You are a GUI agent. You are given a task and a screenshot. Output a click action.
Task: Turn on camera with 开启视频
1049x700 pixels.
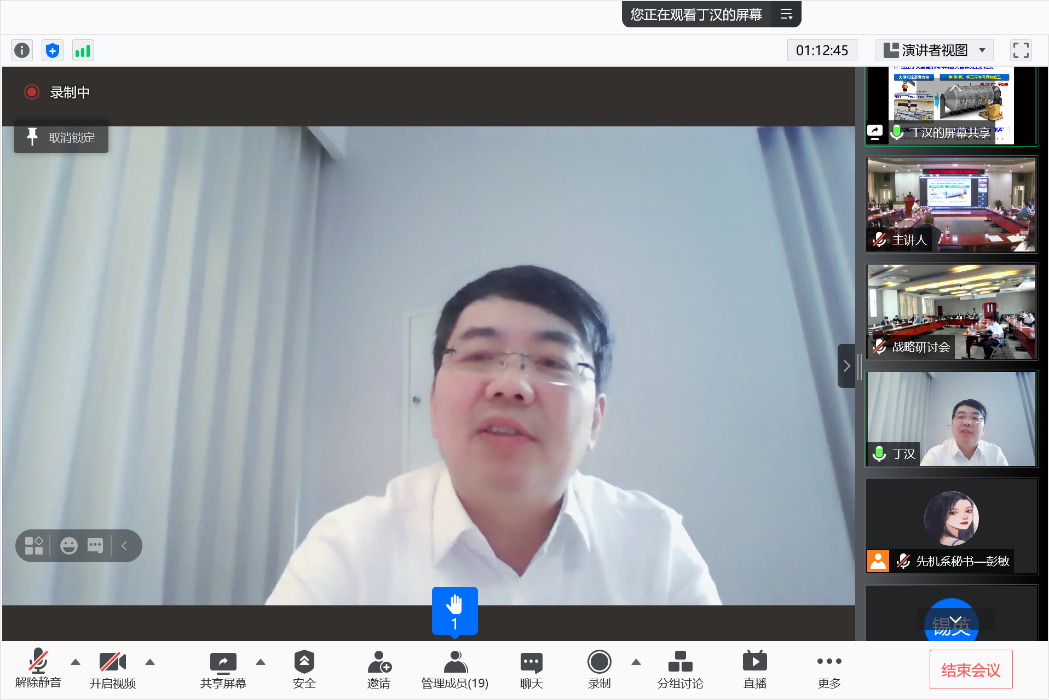(113, 669)
